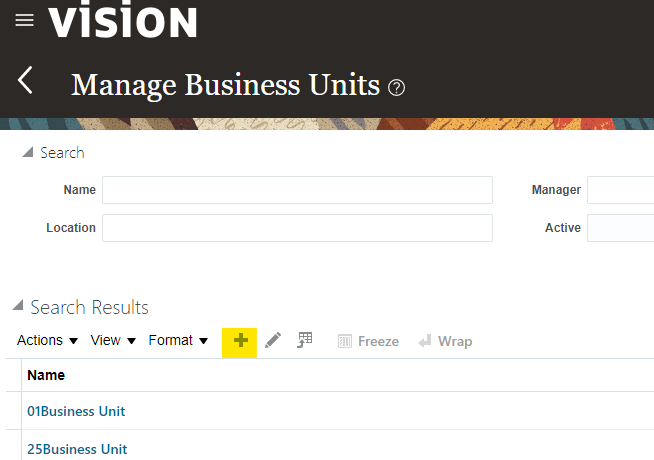Collapse the Search section
Viewport: 654px width, 460px height.
click(x=27, y=153)
